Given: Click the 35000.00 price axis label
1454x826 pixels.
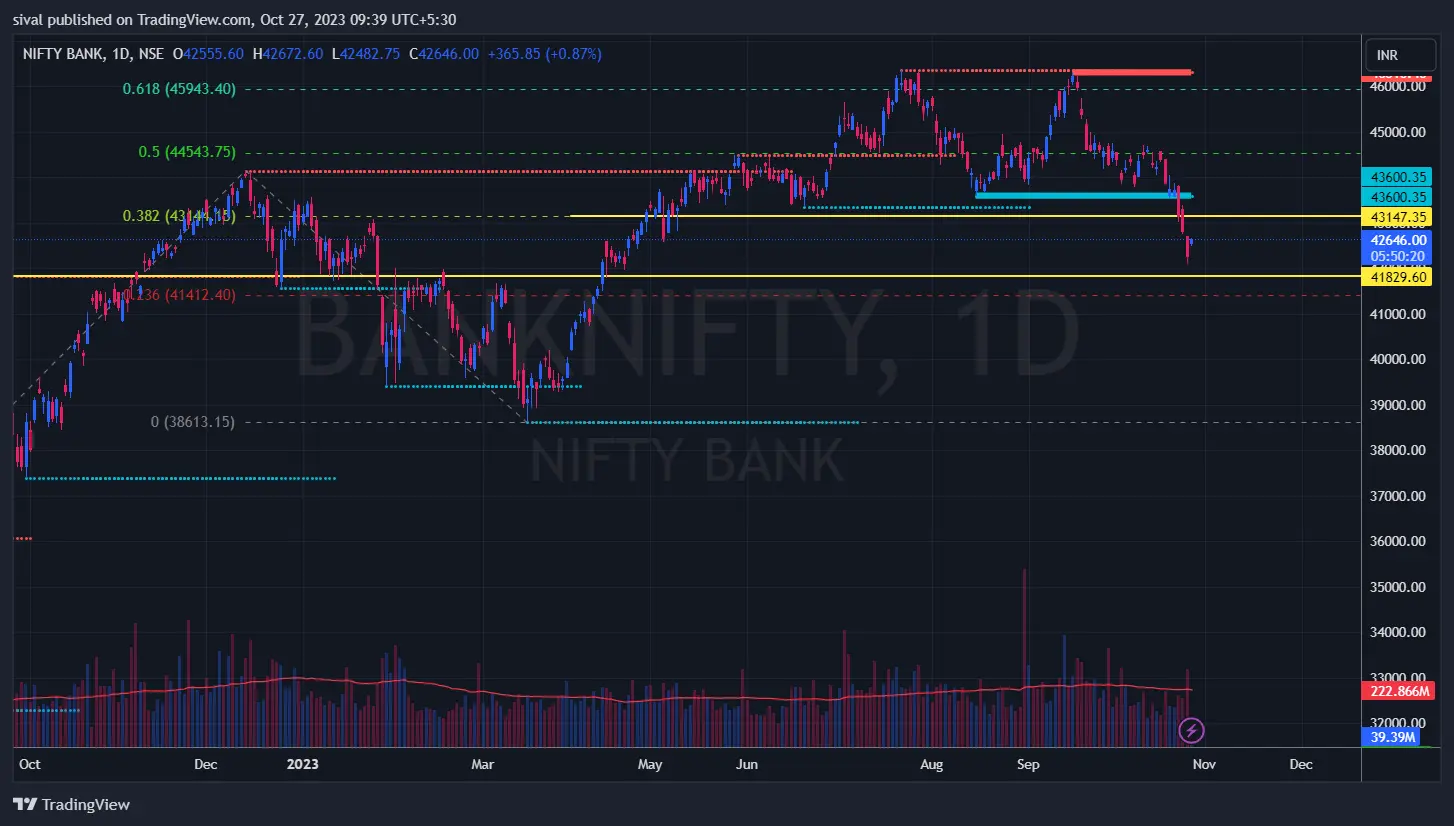Looking at the screenshot, I should (1398, 587).
